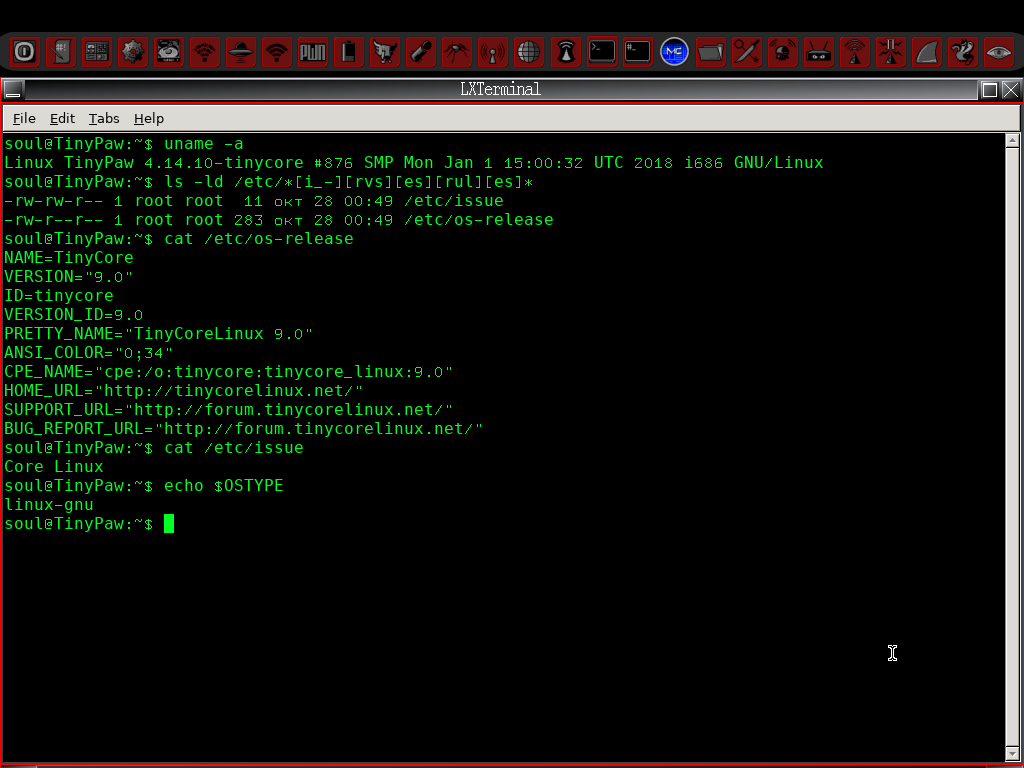Click the terminal vertical scrollbar track
Image resolution: width=1024 pixels, height=768 pixels.
[1012, 447]
